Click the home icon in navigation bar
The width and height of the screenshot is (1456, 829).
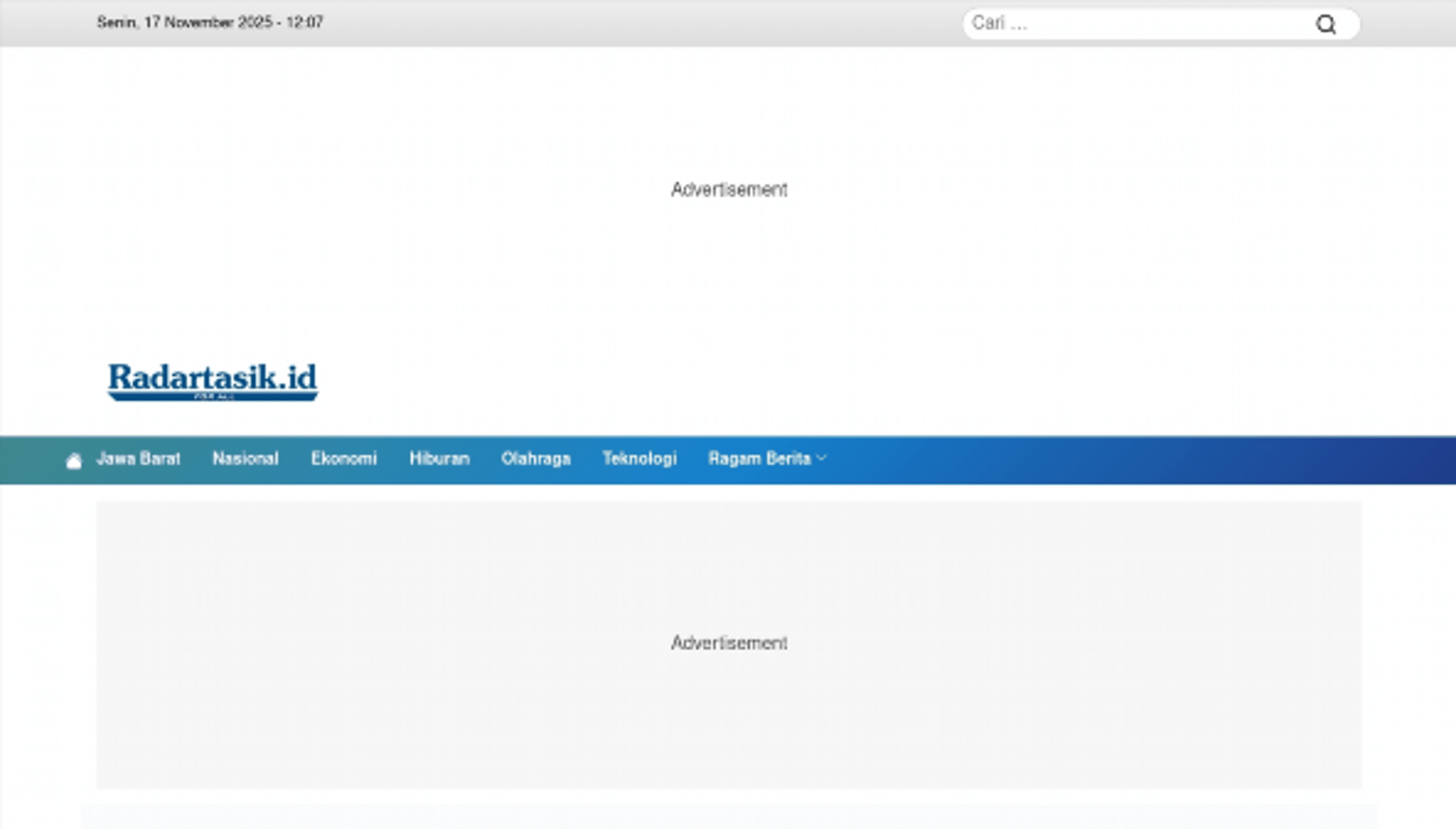pyautogui.click(x=74, y=461)
